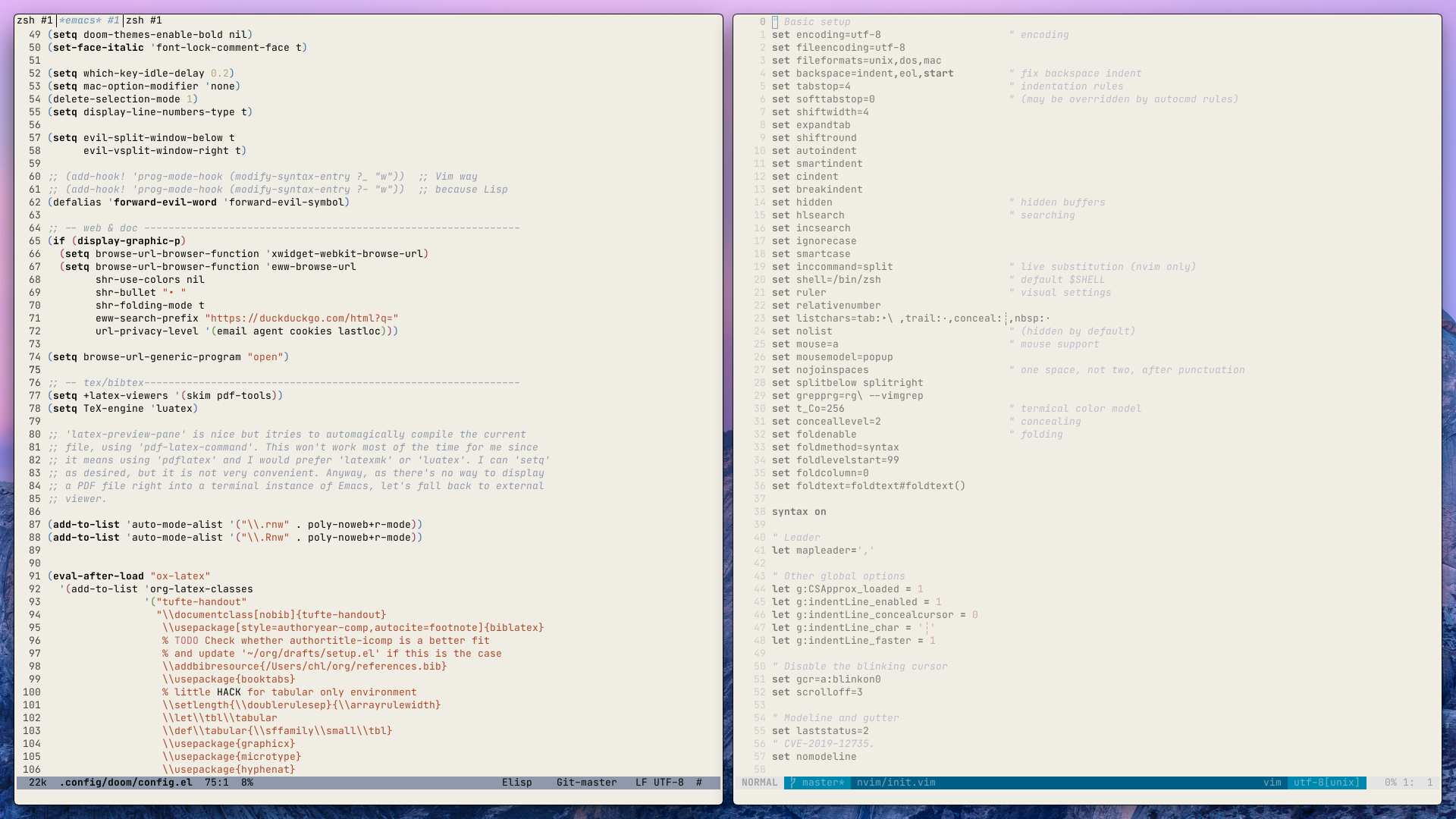
Task: Click the vim filetype label in statusline
Action: pyautogui.click(x=1272, y=783)
